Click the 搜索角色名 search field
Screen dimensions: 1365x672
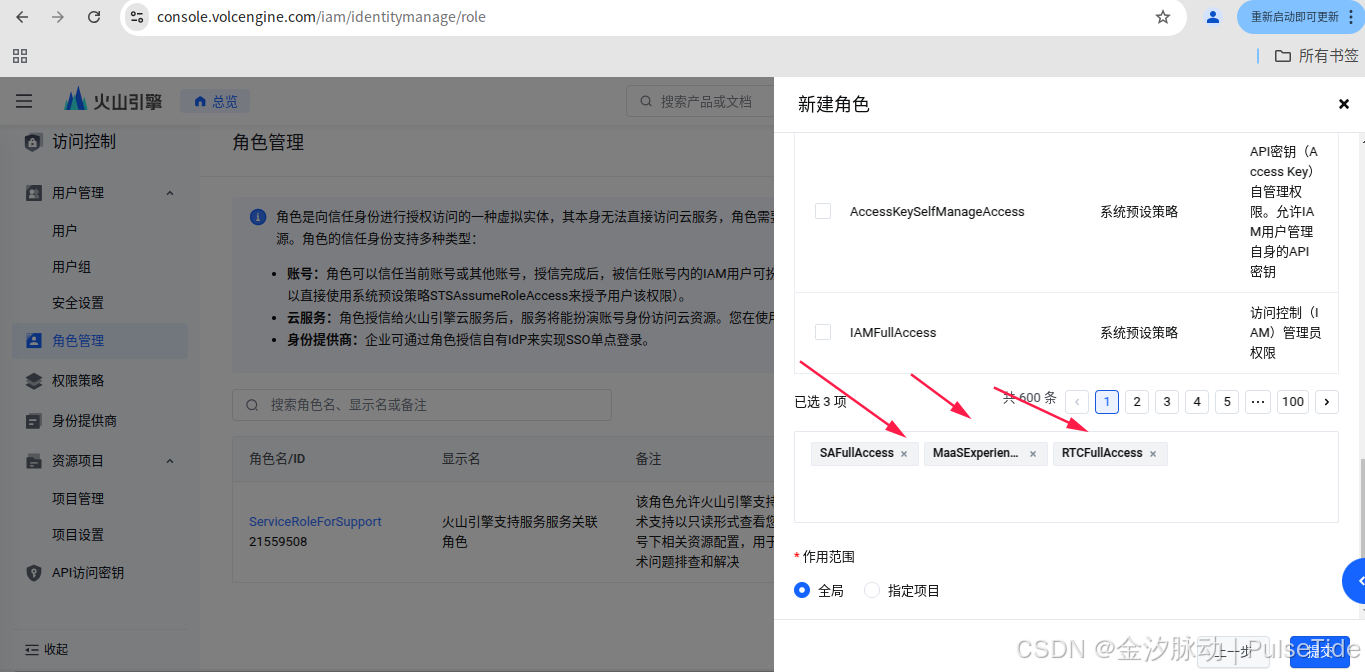click(x=422, y=405)
